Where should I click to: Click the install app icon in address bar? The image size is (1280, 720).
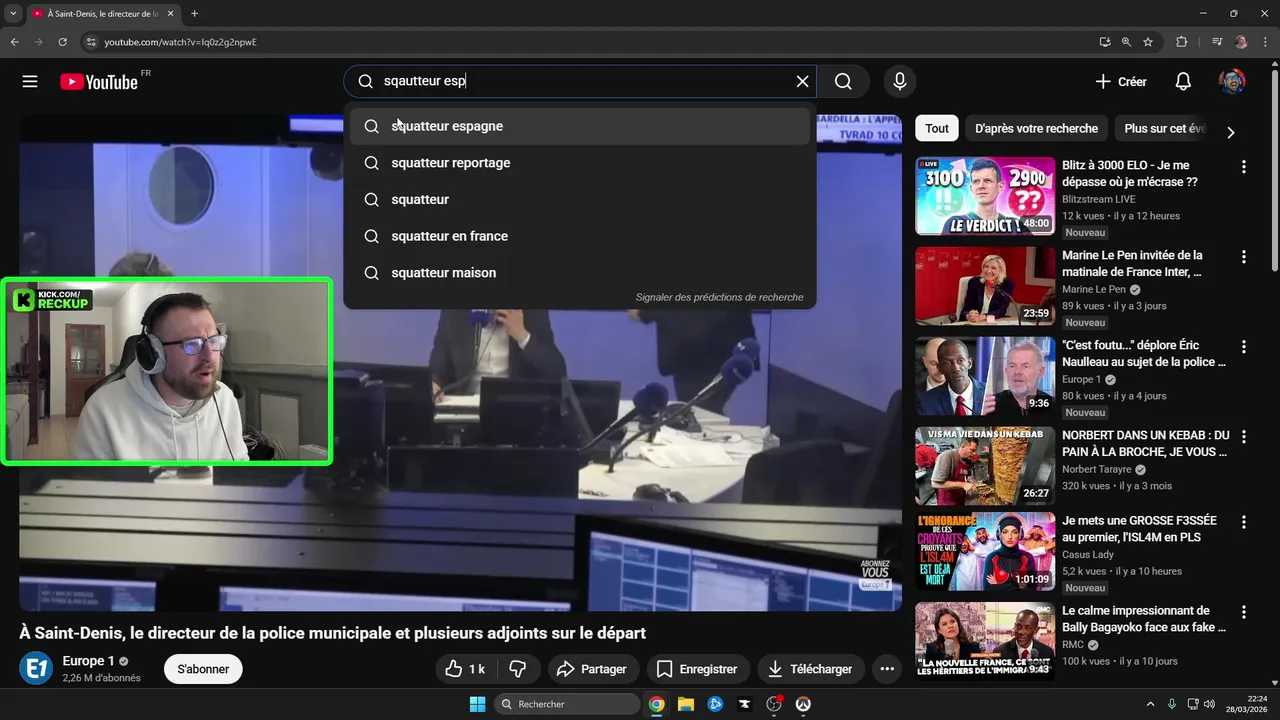pos(1105,42)
